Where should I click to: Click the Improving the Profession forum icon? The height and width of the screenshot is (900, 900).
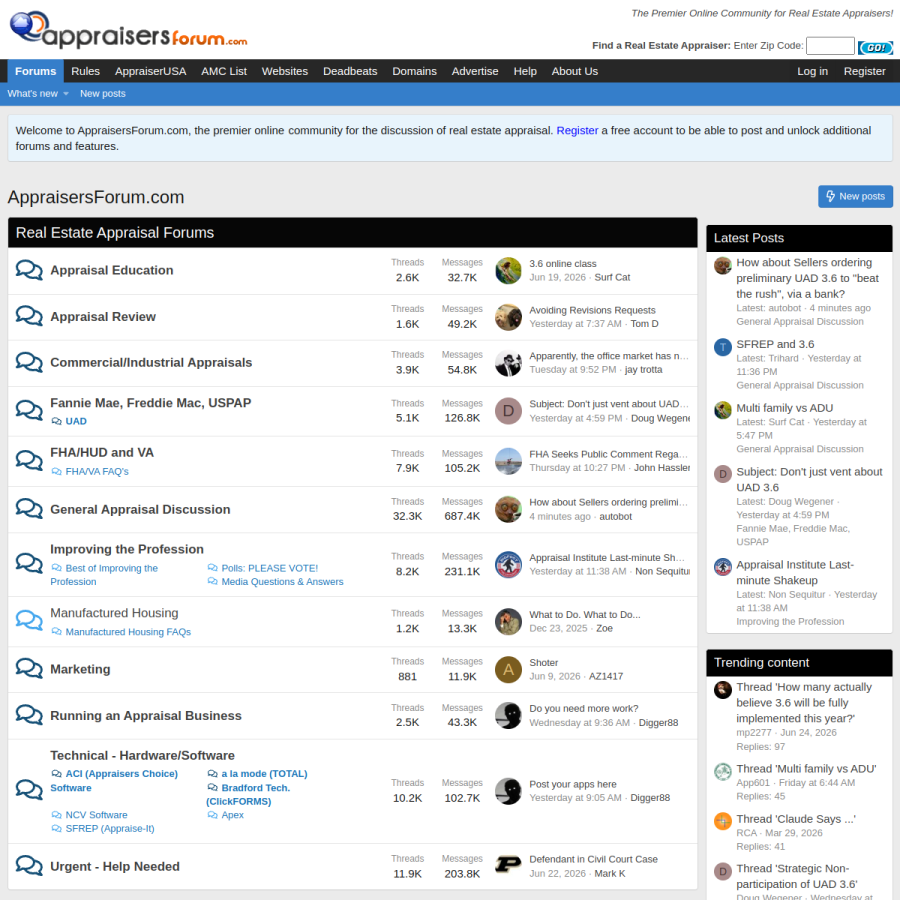pyautogui.click(x=29, y=563)
